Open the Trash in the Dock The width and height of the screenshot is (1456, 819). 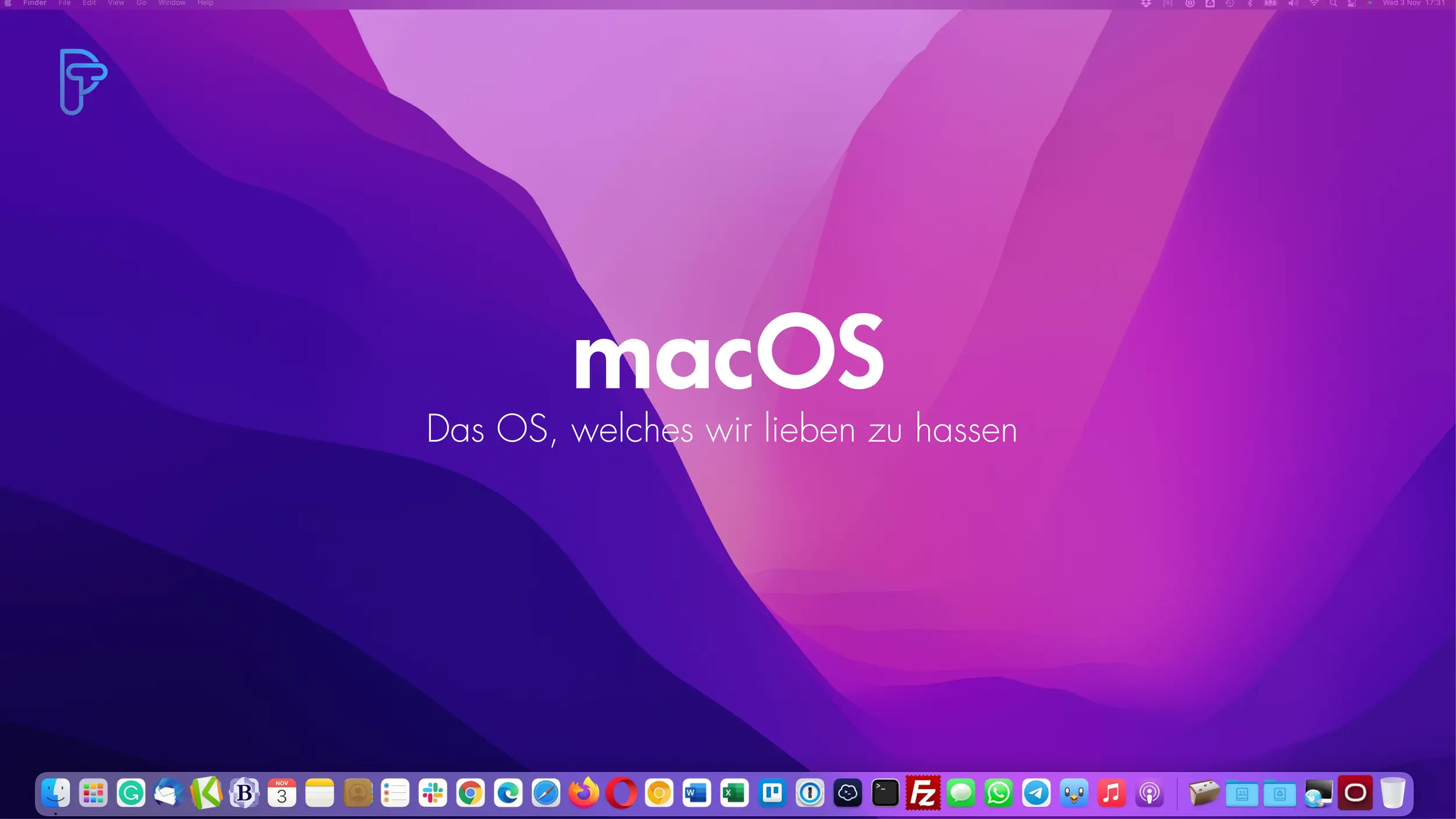tap(1393, 793)
